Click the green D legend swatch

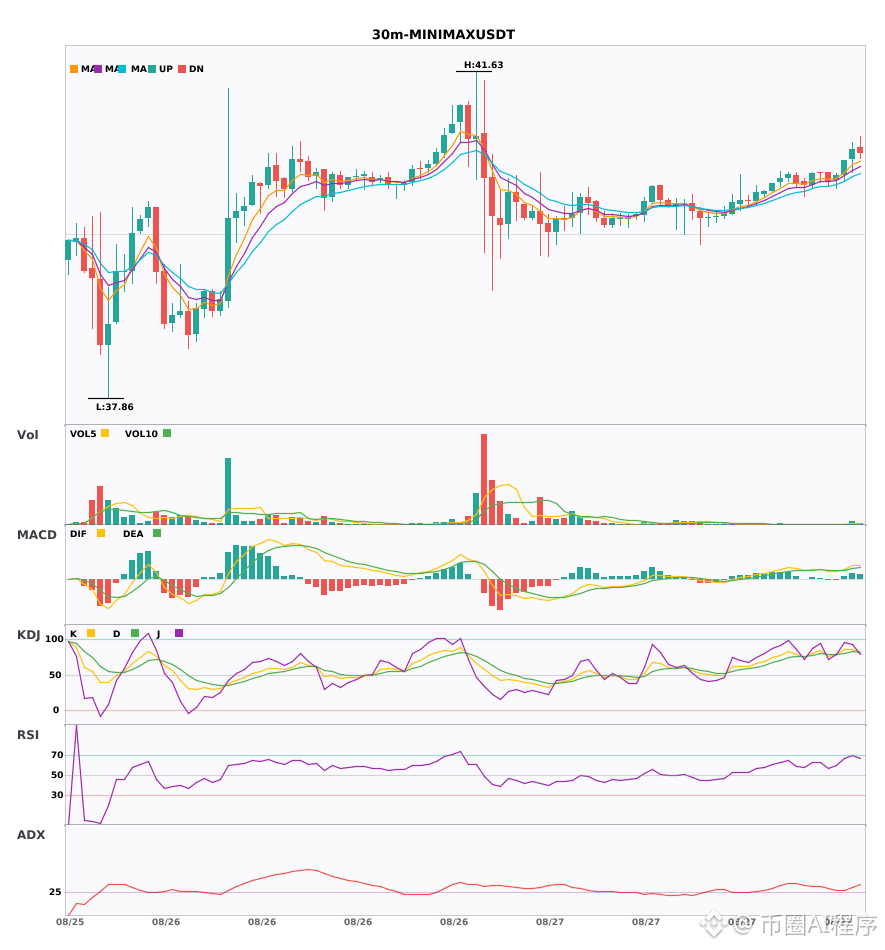135,633
